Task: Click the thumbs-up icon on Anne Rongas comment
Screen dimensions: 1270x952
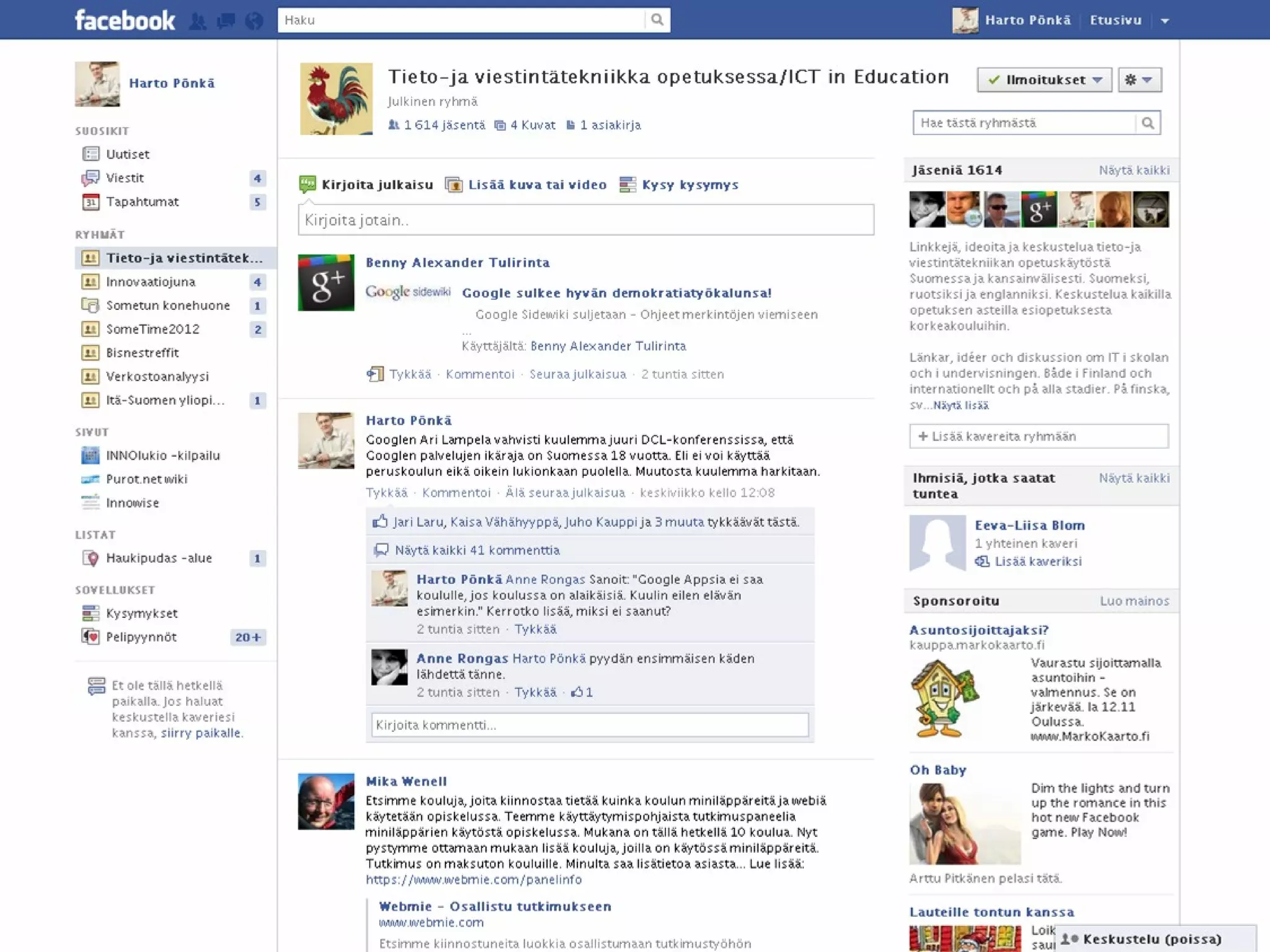Action: pos(577,692)
